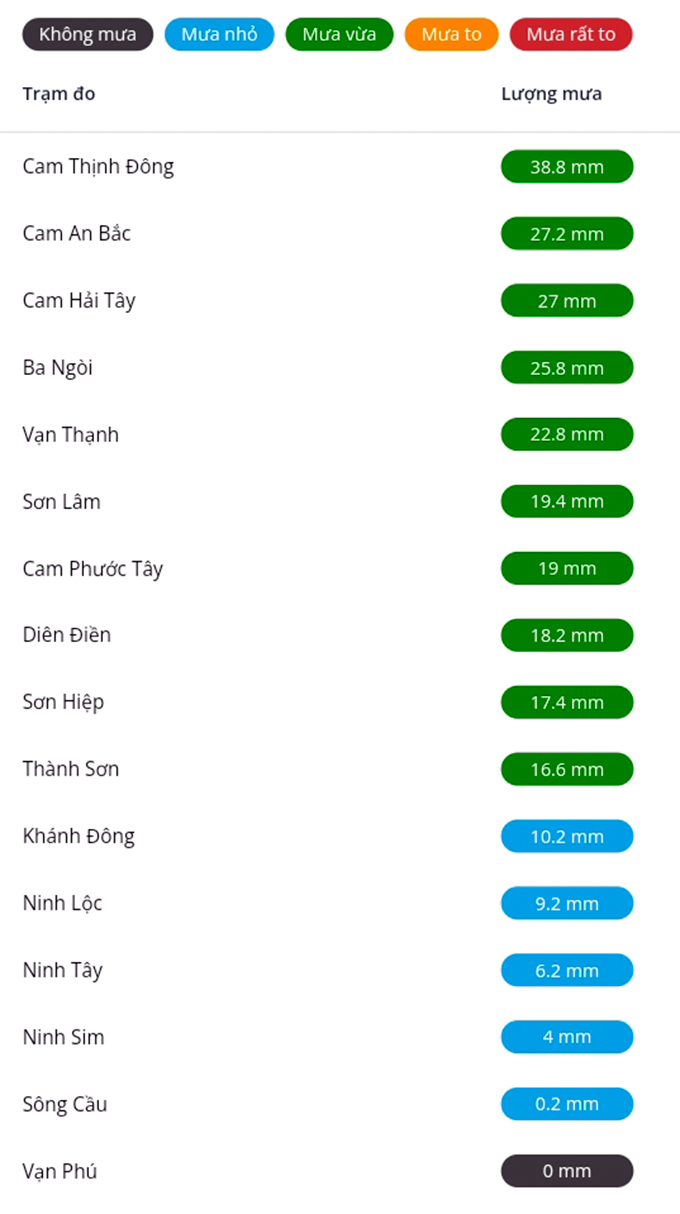Select the Cam An Bắc station
This screenshot has width=680, height=1214.
pyautogui.click(x=77, y=233)
